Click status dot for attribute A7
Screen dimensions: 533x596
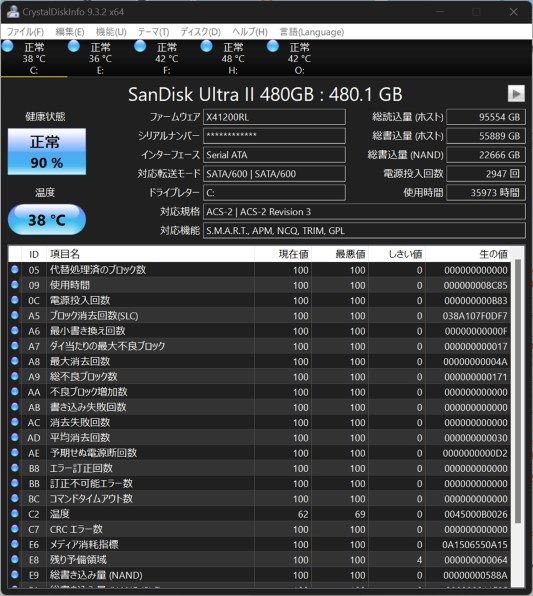tap(15, 346)
